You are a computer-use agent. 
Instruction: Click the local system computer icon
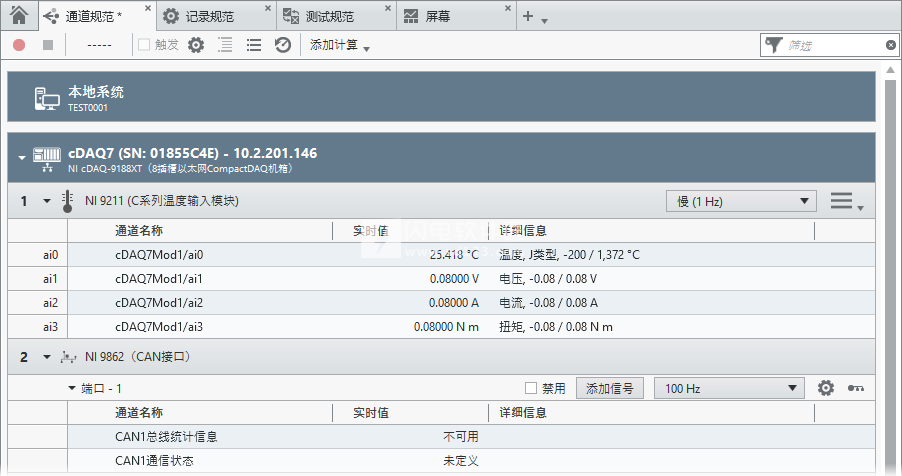(x=47, y=98)
